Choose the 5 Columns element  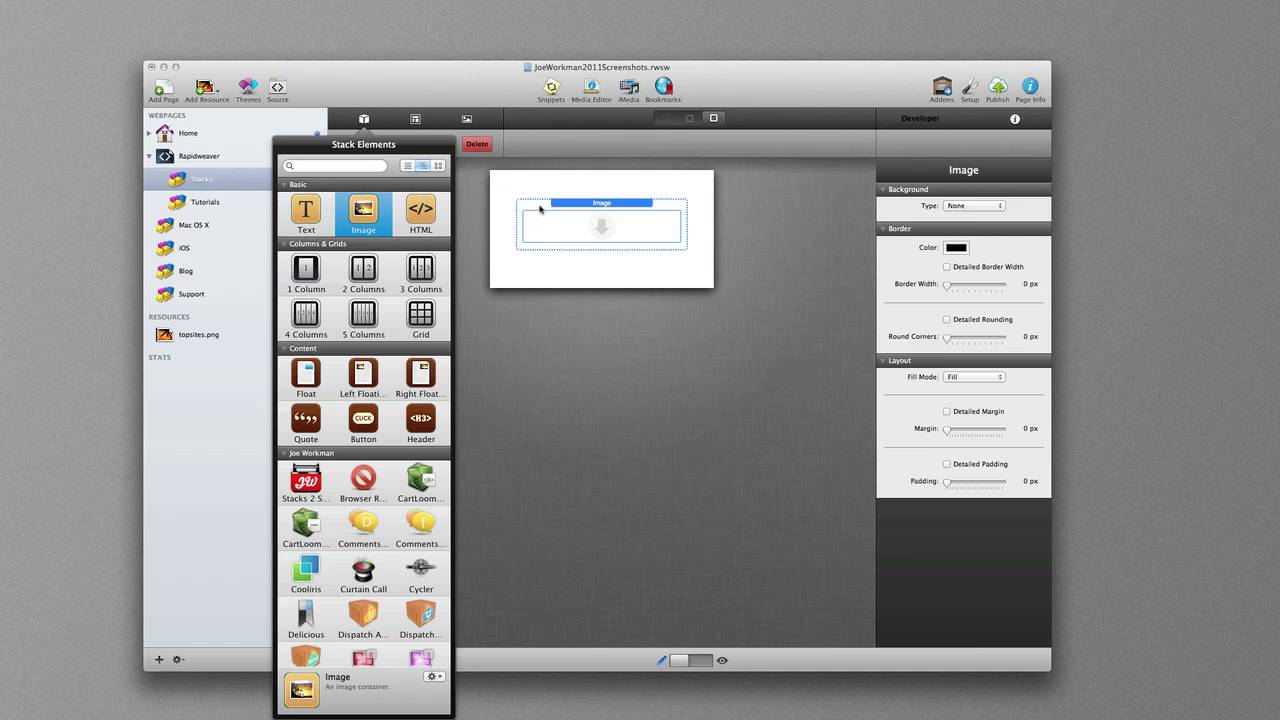click(363, 319)
